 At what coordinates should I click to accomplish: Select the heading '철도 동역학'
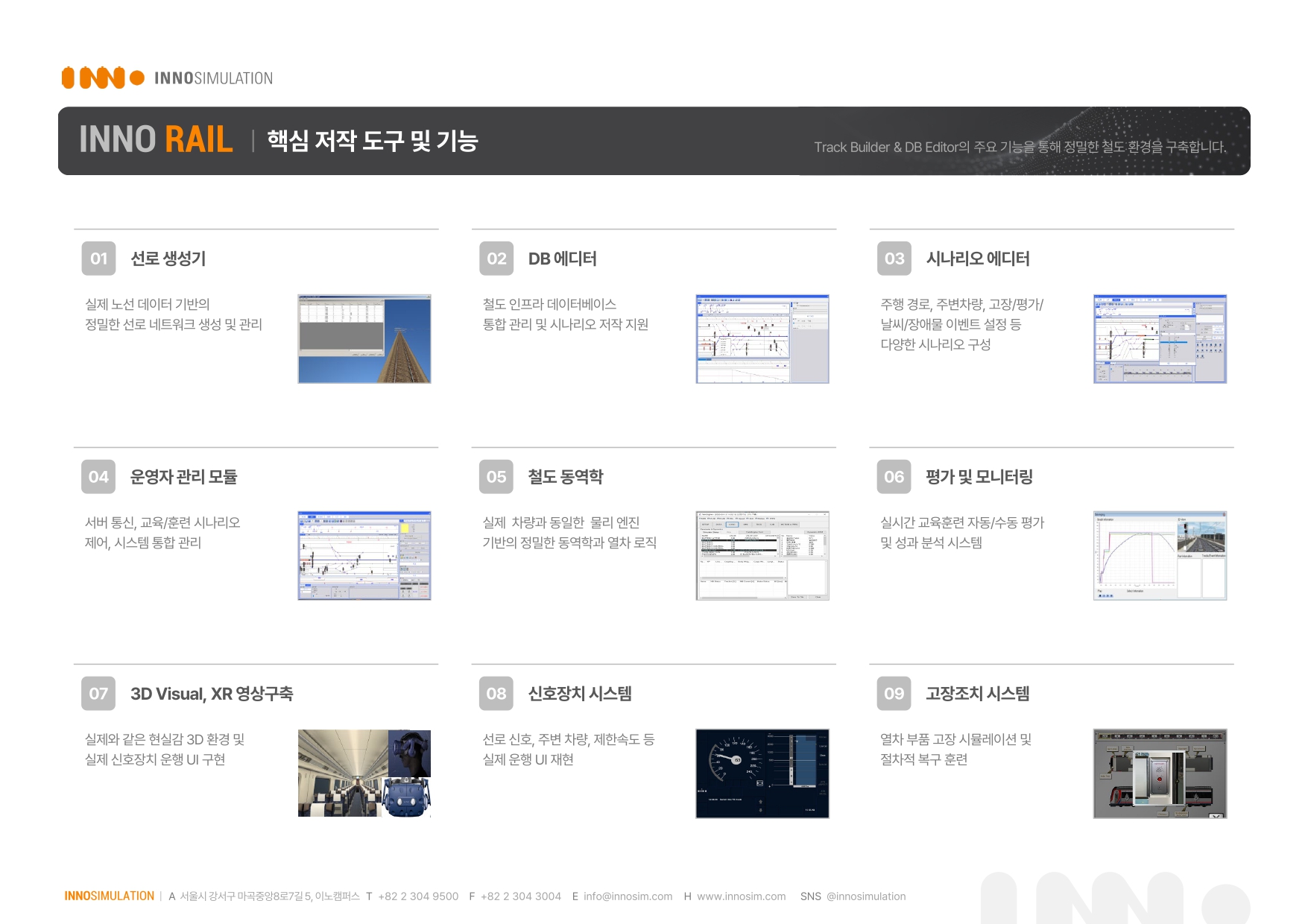coord(566,477)
